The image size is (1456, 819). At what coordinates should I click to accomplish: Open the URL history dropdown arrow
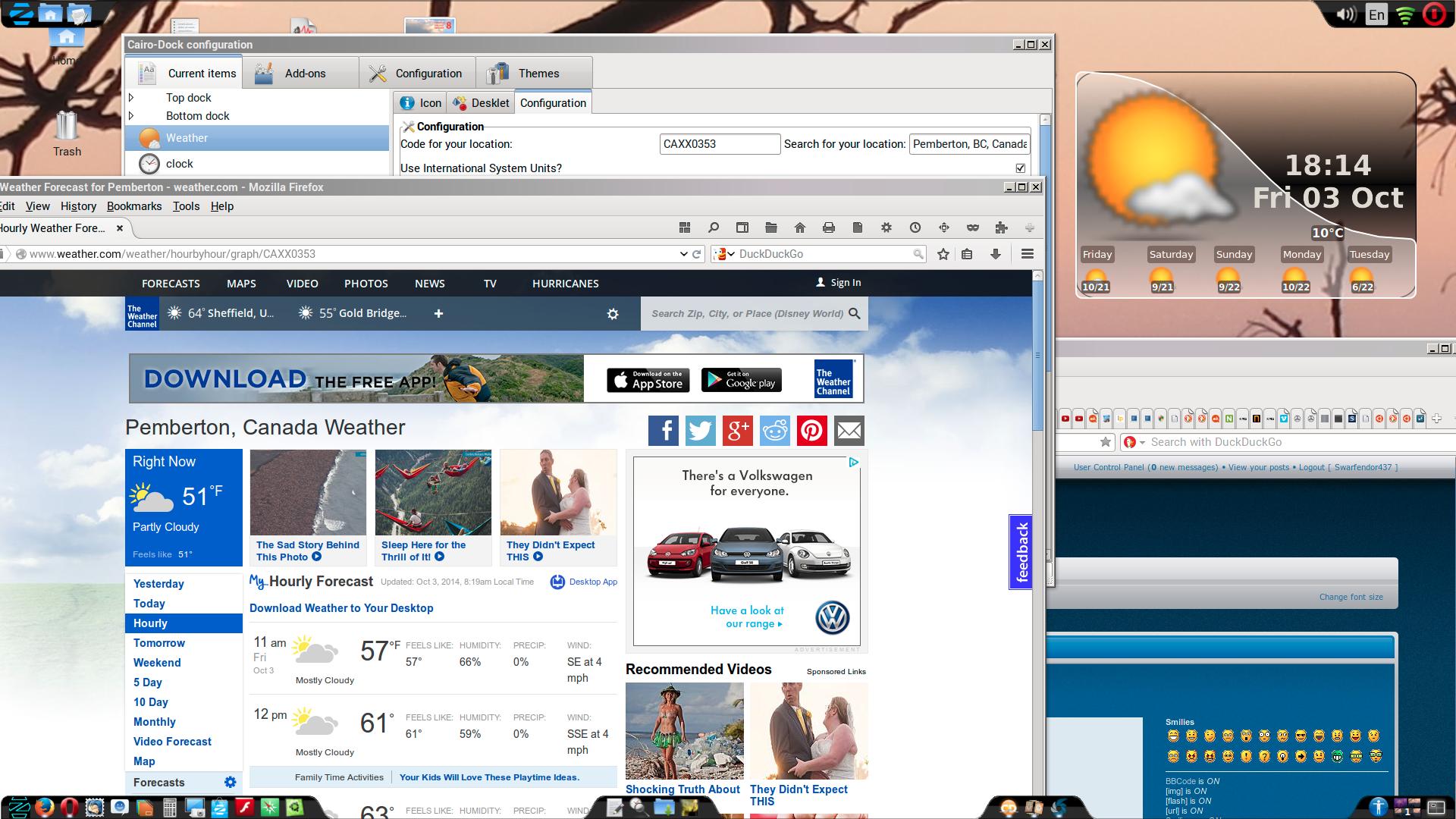[683, 254]
